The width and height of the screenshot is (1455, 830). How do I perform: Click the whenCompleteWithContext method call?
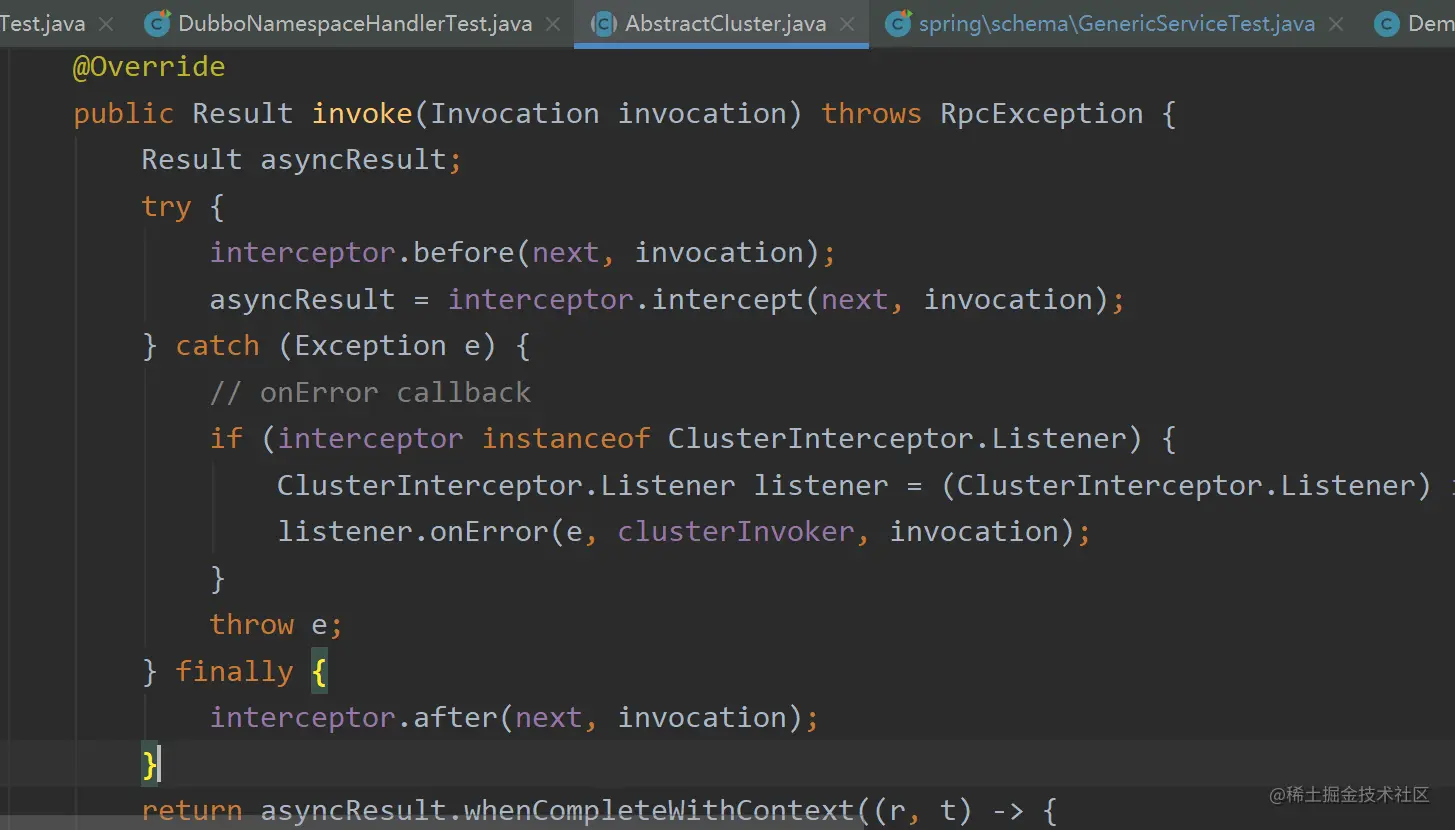coord(659,810)
